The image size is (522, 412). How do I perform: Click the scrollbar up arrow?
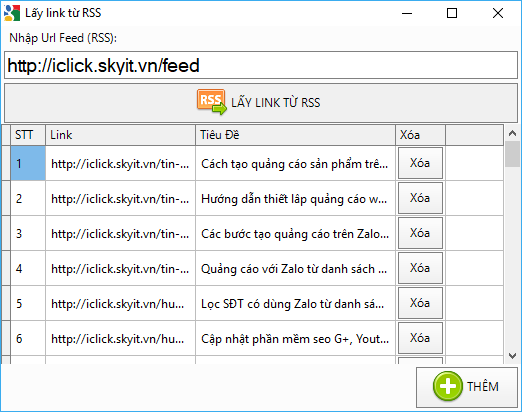point(512,133)
